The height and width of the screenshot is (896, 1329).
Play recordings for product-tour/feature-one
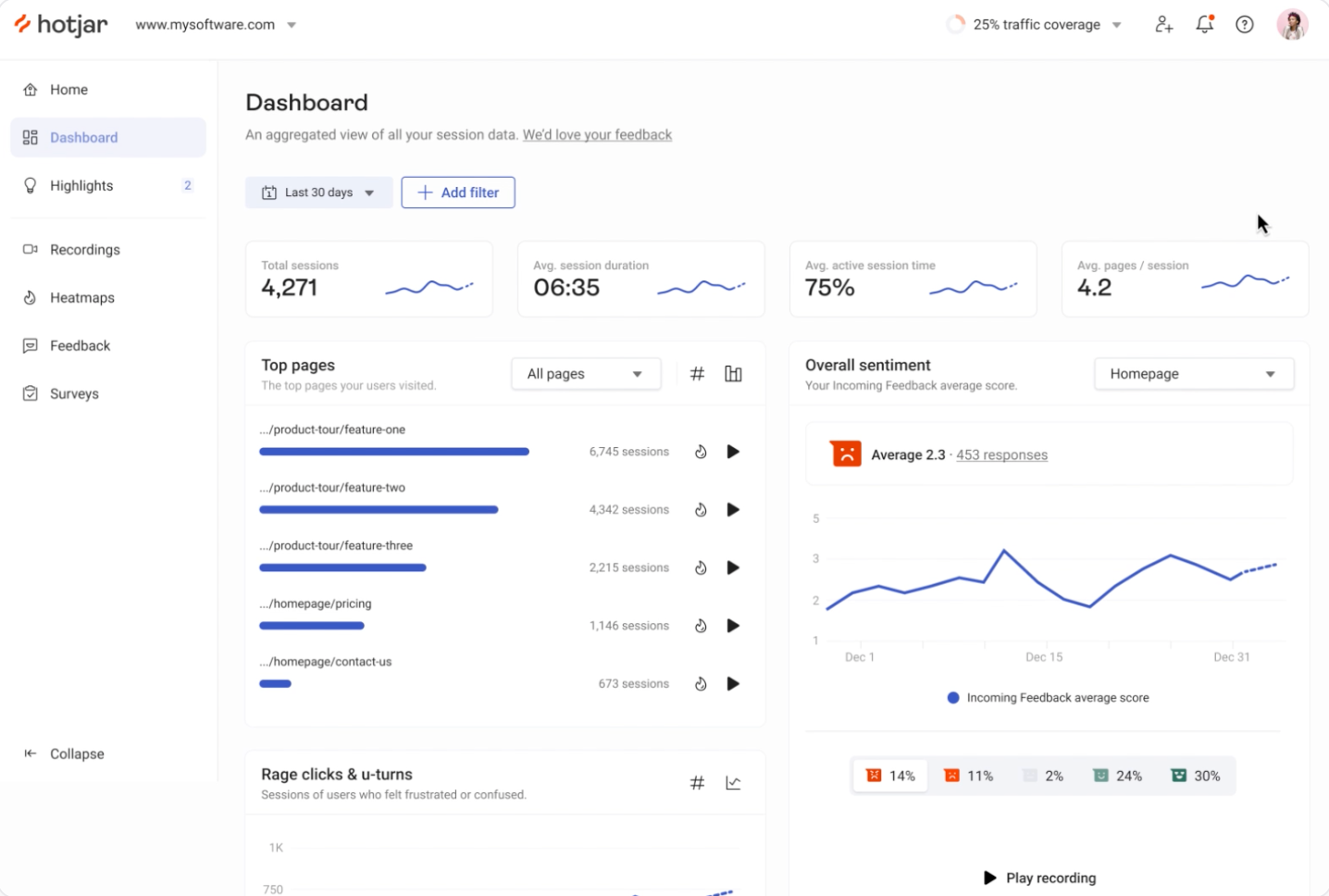[x=733, y=452]
